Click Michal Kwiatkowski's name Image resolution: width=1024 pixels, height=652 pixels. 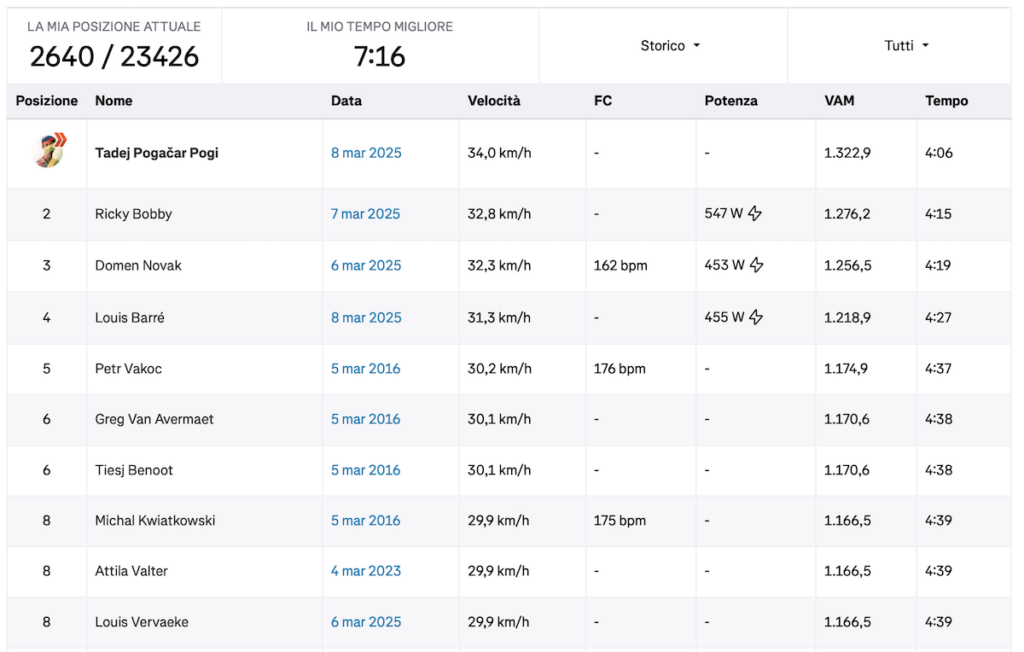coord(155,520)
